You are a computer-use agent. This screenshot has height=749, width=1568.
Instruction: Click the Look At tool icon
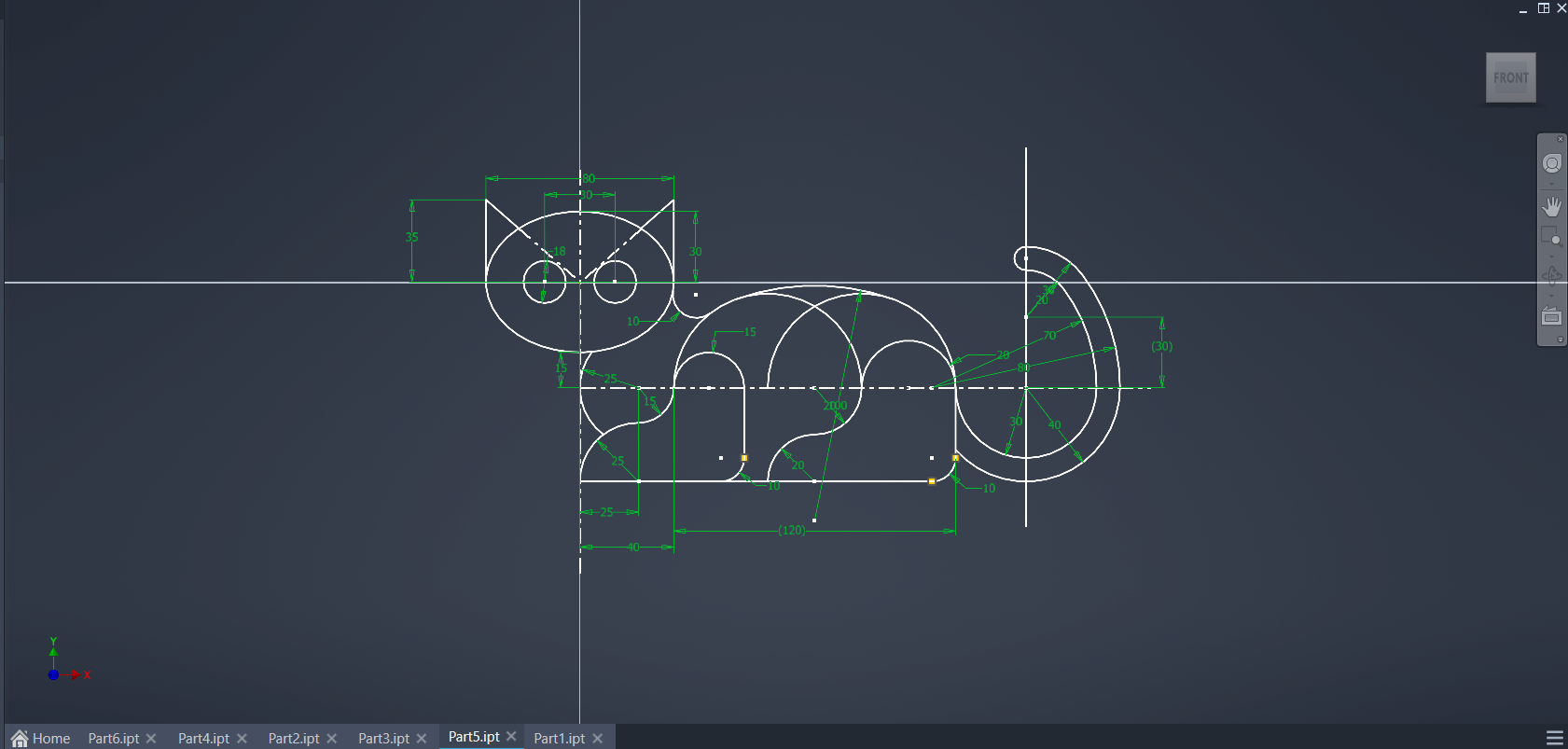click(1551, 316)
